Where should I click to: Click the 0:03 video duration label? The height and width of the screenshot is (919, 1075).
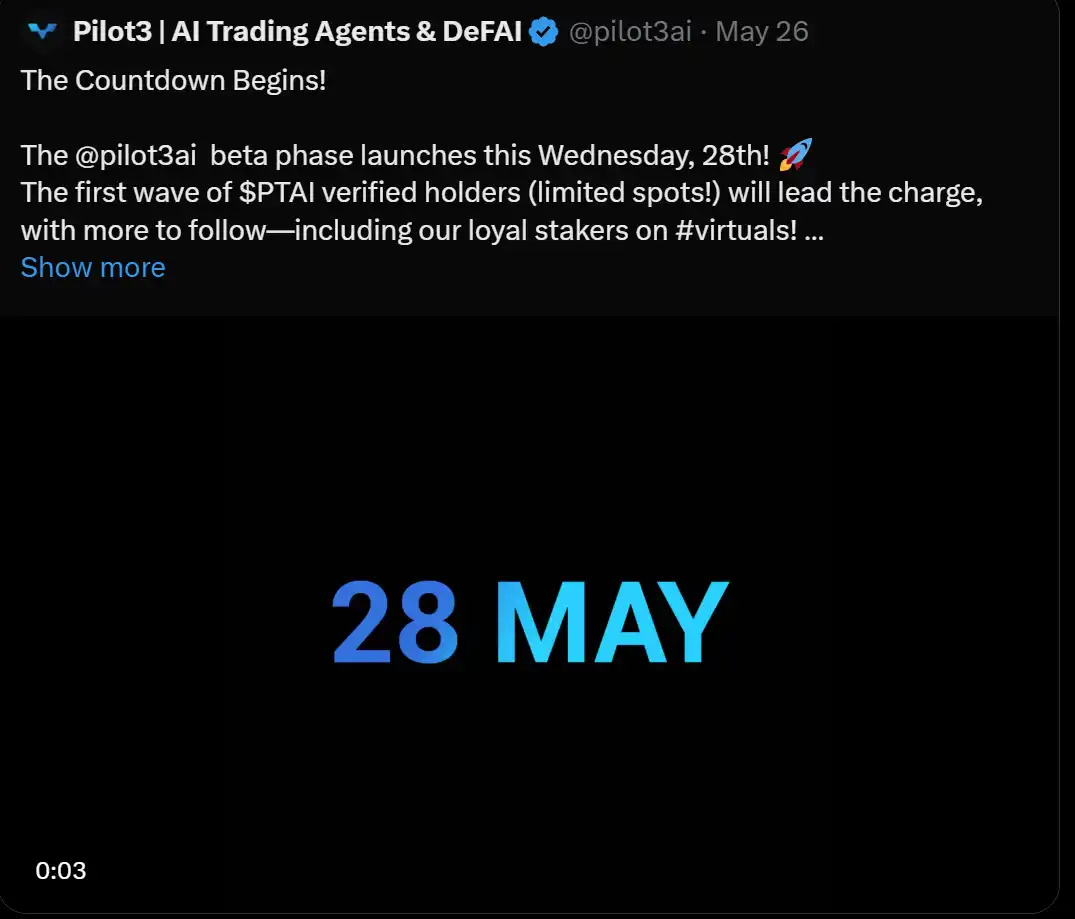click(x=61, y=871)
